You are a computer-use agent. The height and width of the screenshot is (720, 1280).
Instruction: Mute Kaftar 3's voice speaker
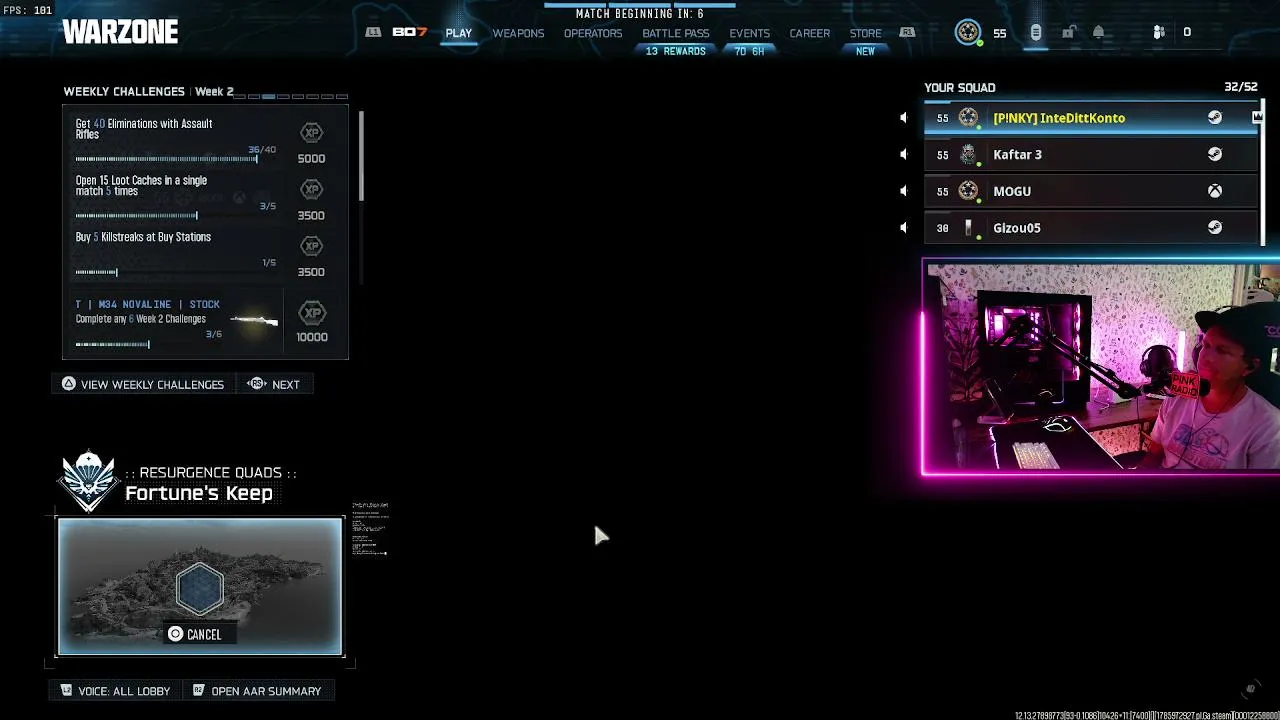click(903, 155)
